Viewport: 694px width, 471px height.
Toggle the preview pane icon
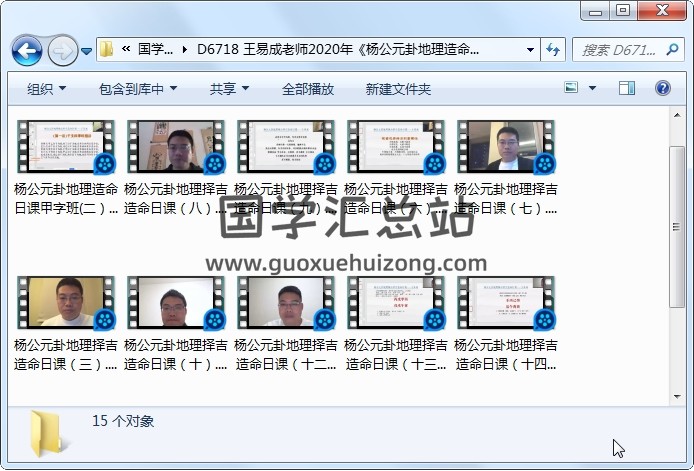coord(627,89)
